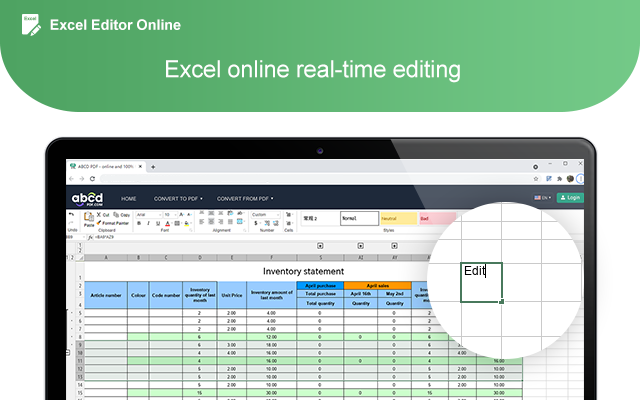The image size is (640, 400).
Task: Click the cell being edited with Edit
Action: [x=481, y=282]
